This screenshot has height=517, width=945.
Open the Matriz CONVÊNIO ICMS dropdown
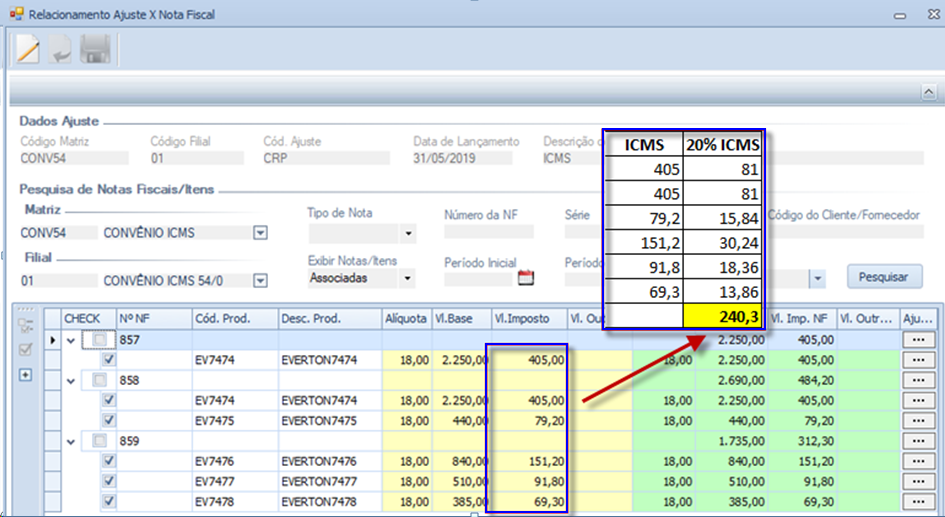coord(260,233)
